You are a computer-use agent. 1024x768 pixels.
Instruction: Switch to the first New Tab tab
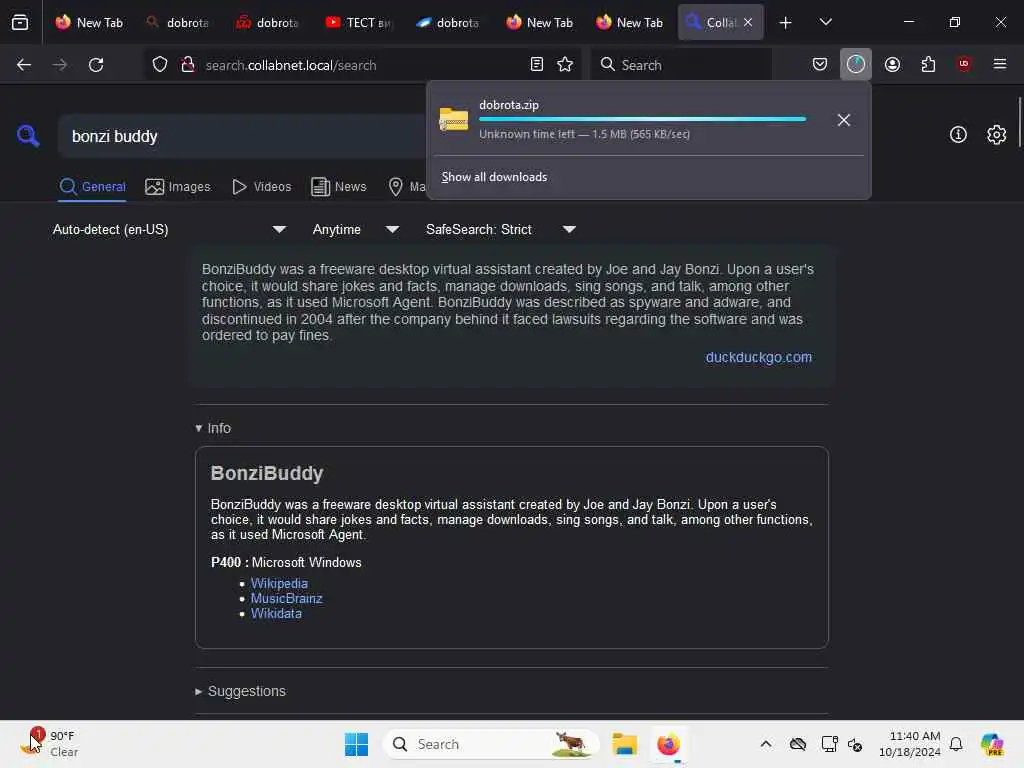(x=89, y=22)
